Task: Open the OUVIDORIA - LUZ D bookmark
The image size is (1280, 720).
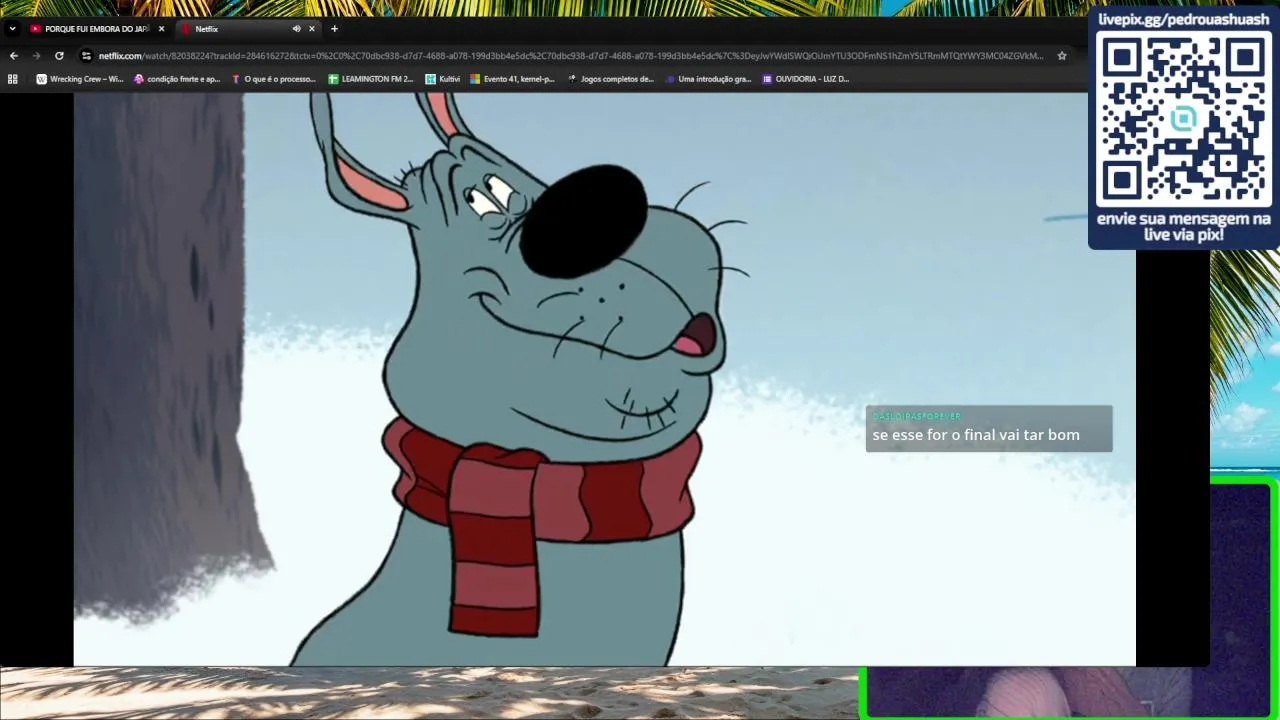Action: [x=806, y=79]
